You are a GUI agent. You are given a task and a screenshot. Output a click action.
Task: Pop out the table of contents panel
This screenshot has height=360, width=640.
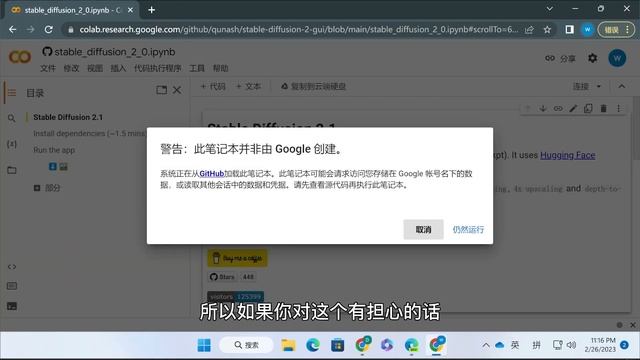tap(162, 90)
